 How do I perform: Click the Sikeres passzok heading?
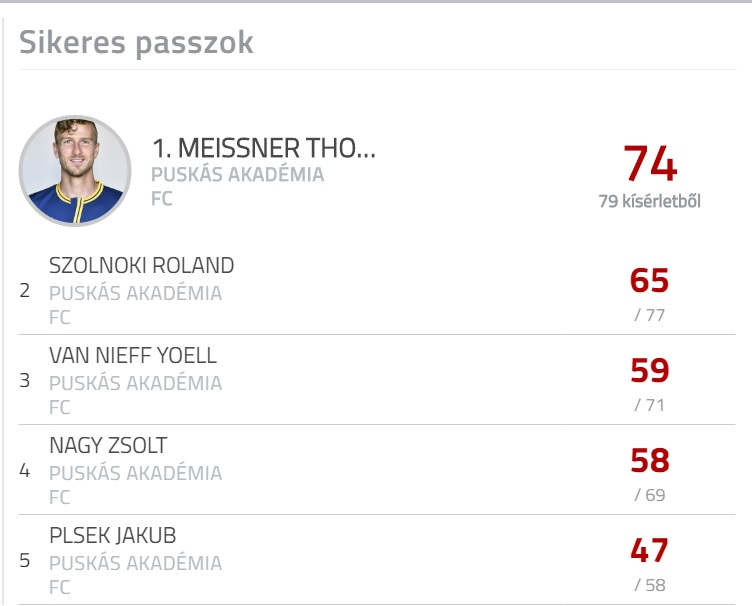pos(136,43)
